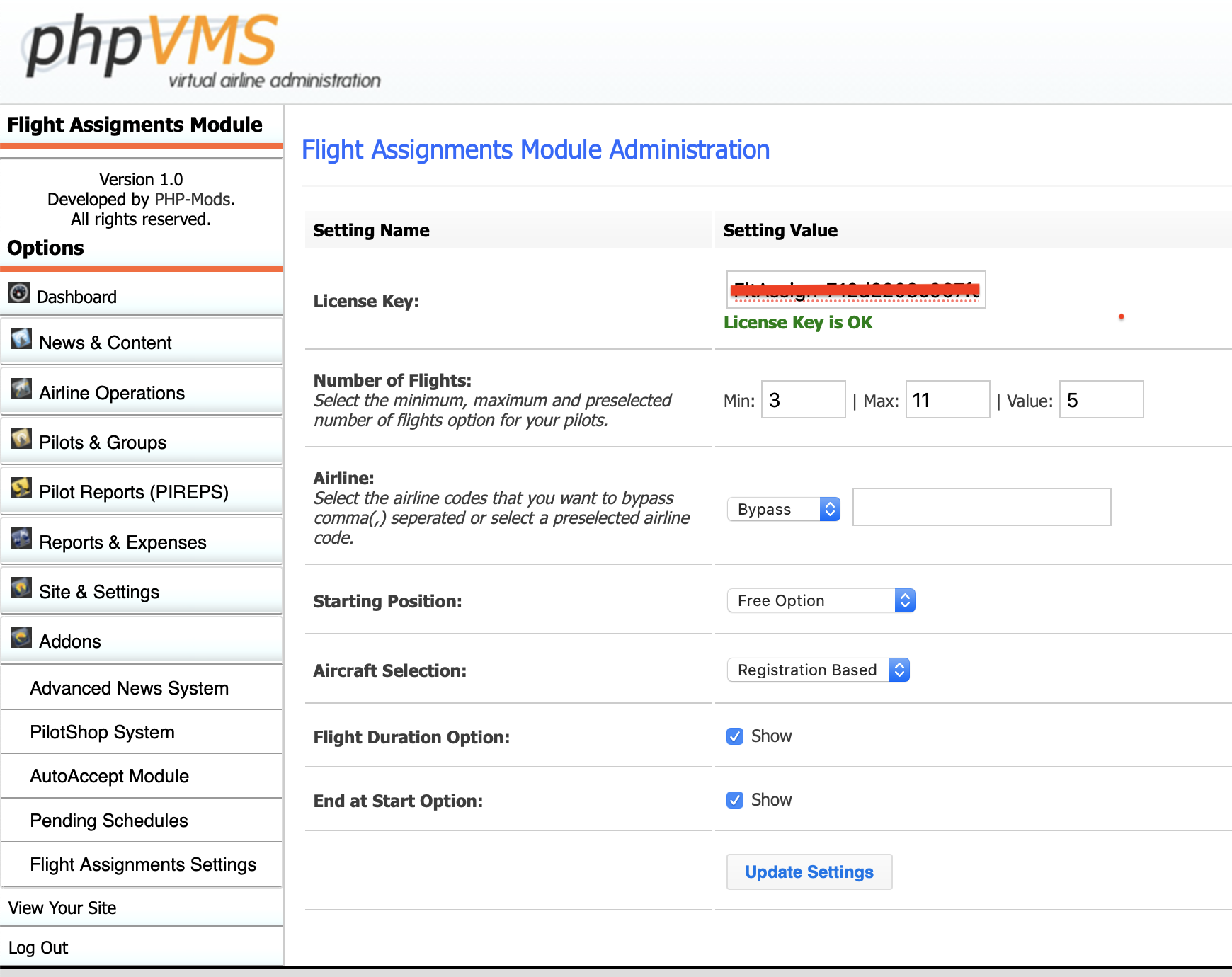
Task: Expand the Site & Settings menu
Action: point(142,591)
